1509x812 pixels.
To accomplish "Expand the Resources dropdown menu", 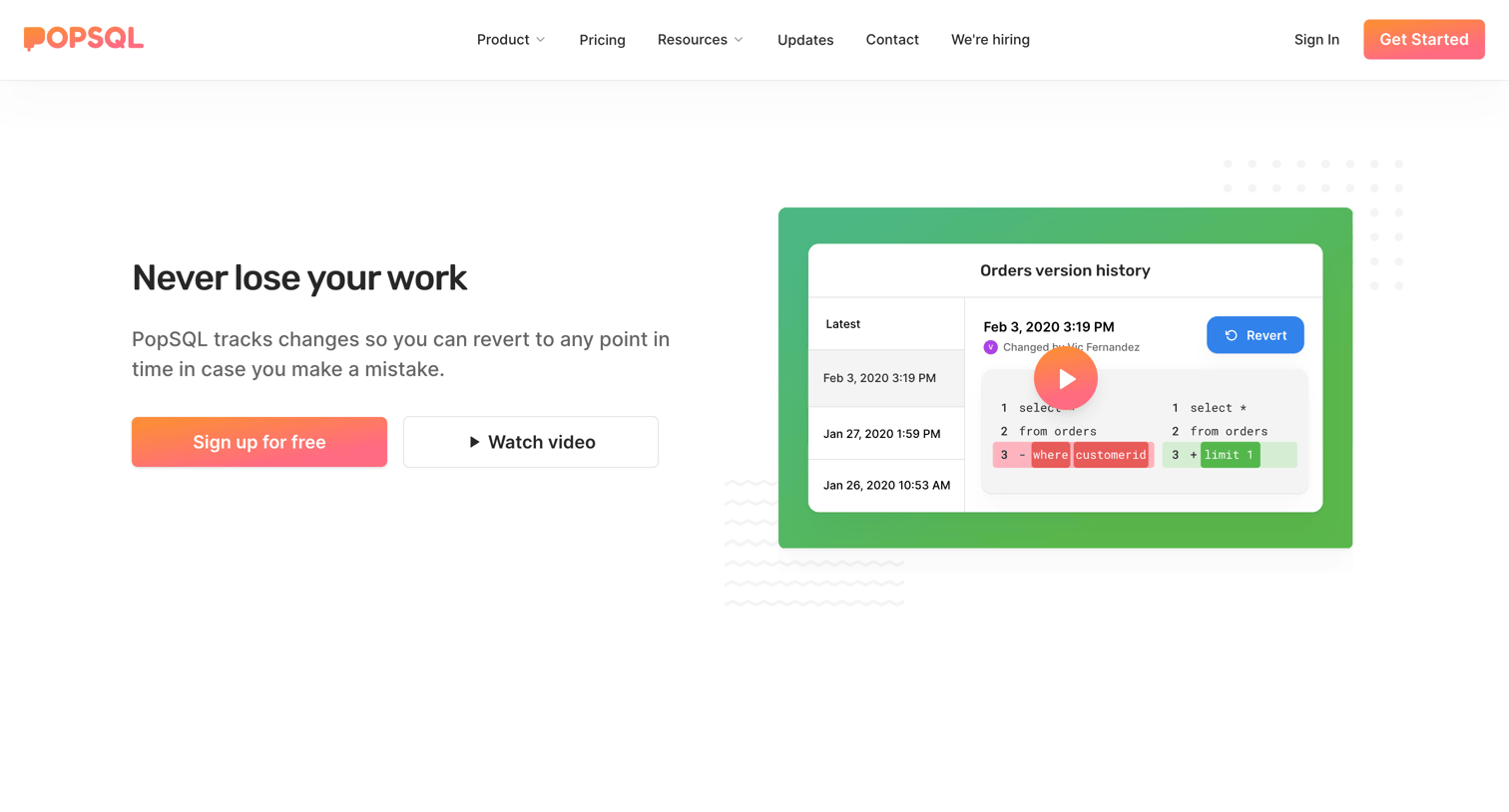I will (701, 40).
